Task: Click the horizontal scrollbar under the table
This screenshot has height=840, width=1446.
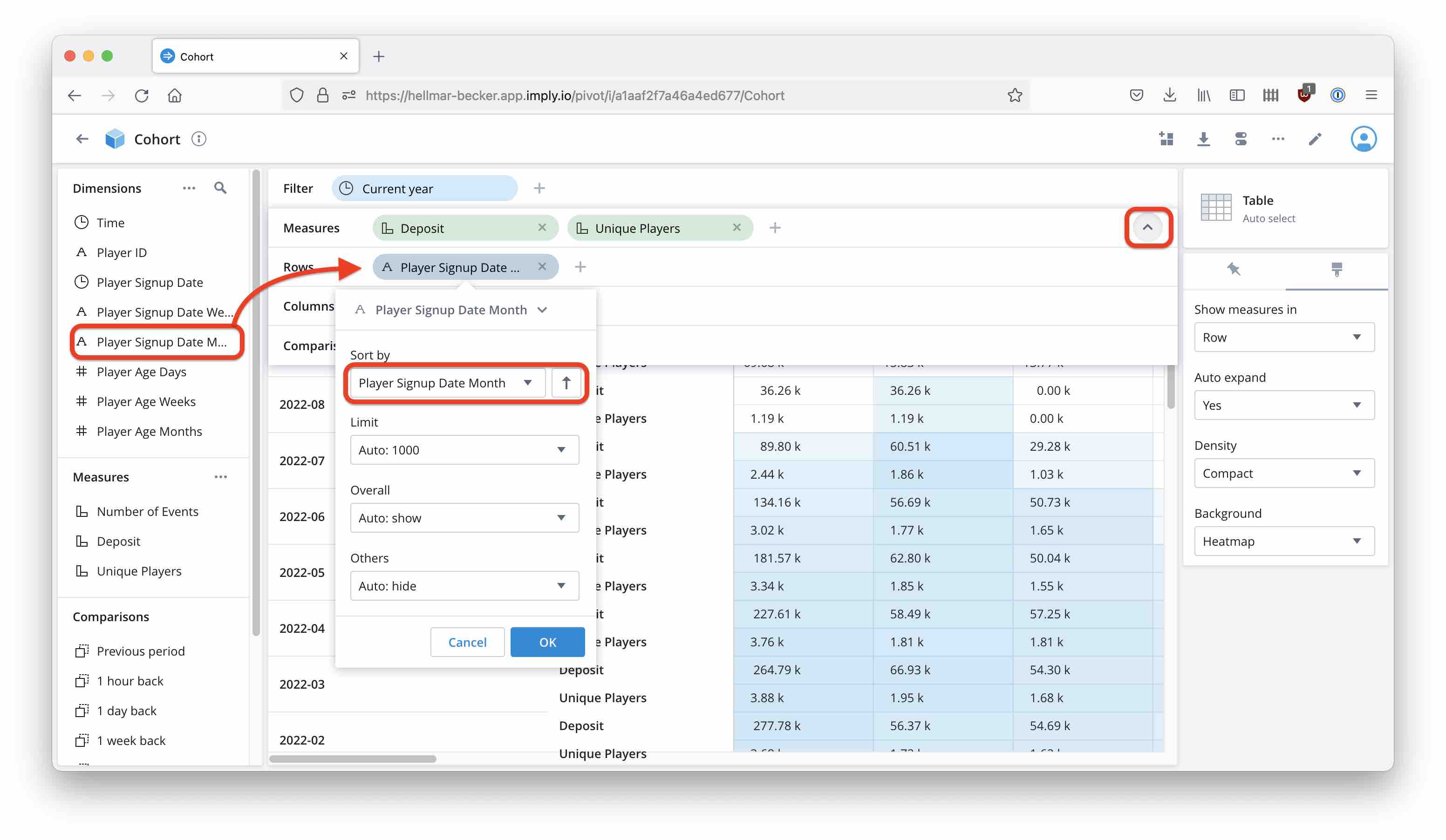Action: click(x=352, y=759)
